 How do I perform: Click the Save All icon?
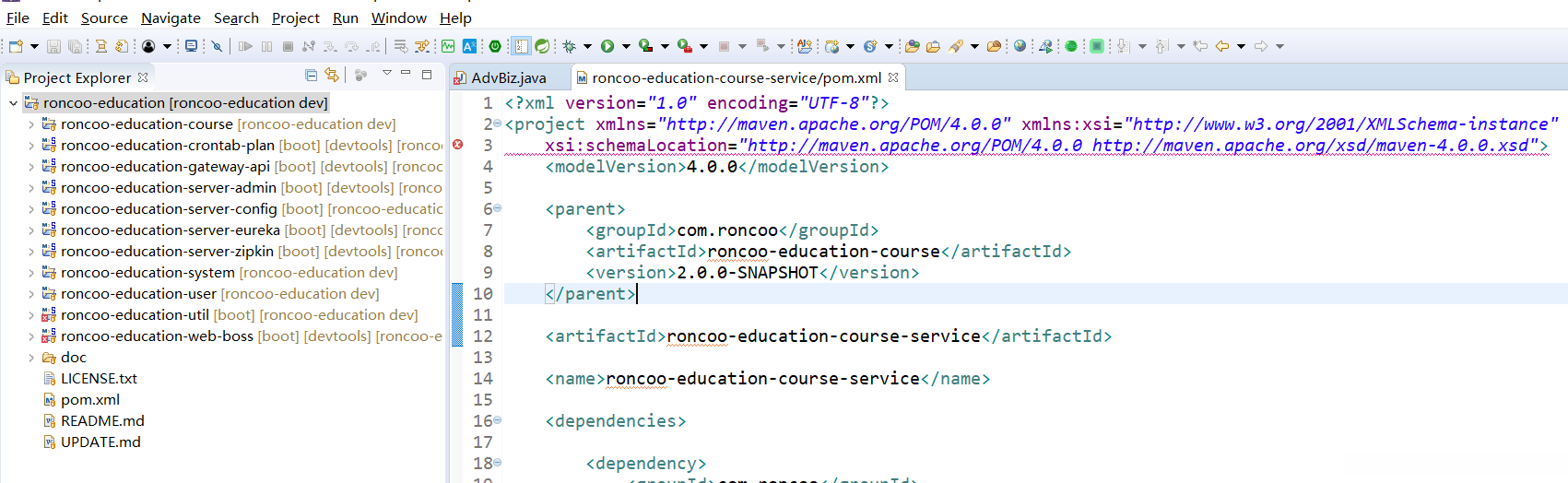tap(75, 46)
